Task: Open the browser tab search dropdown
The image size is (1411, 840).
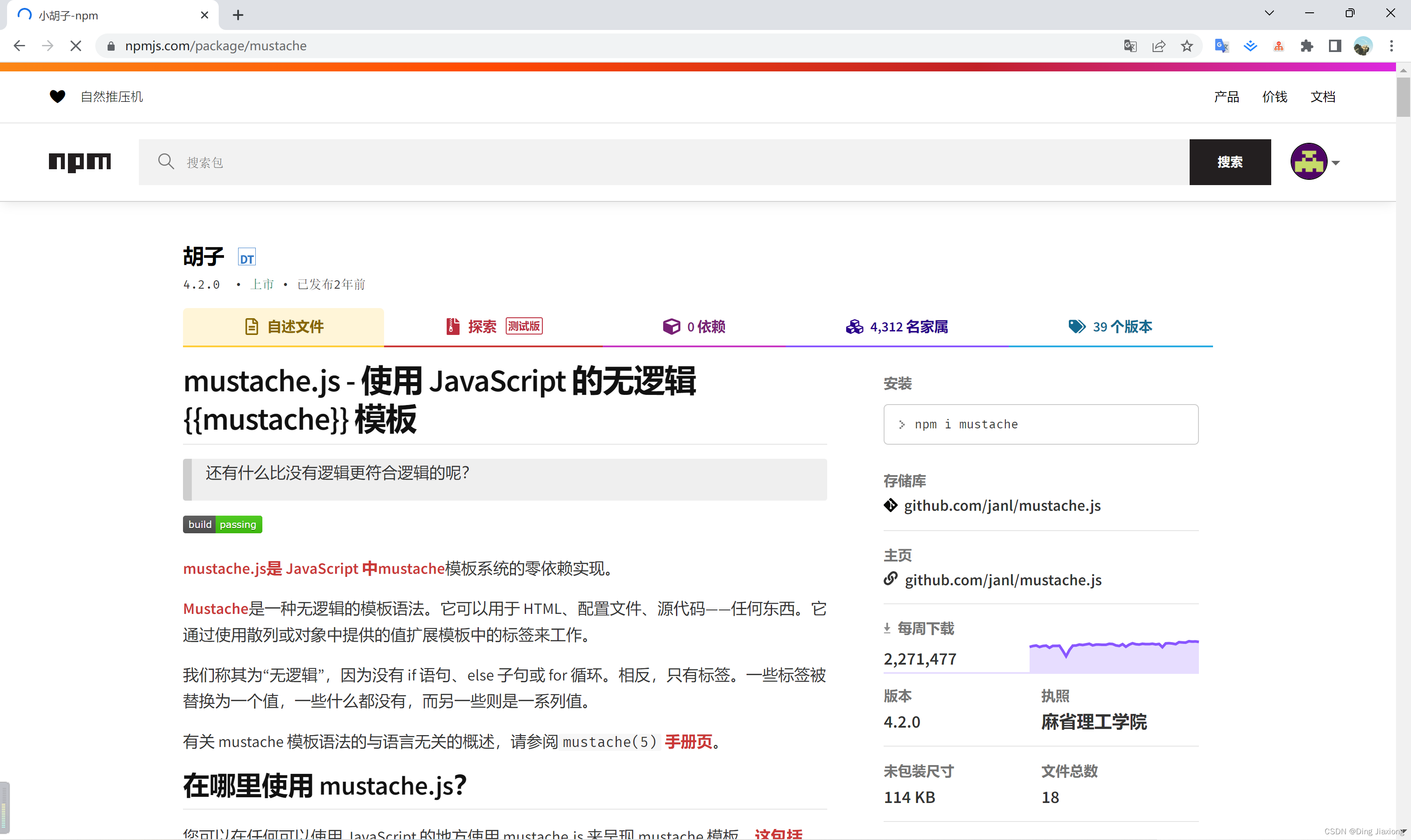Action: [1269, 12]
